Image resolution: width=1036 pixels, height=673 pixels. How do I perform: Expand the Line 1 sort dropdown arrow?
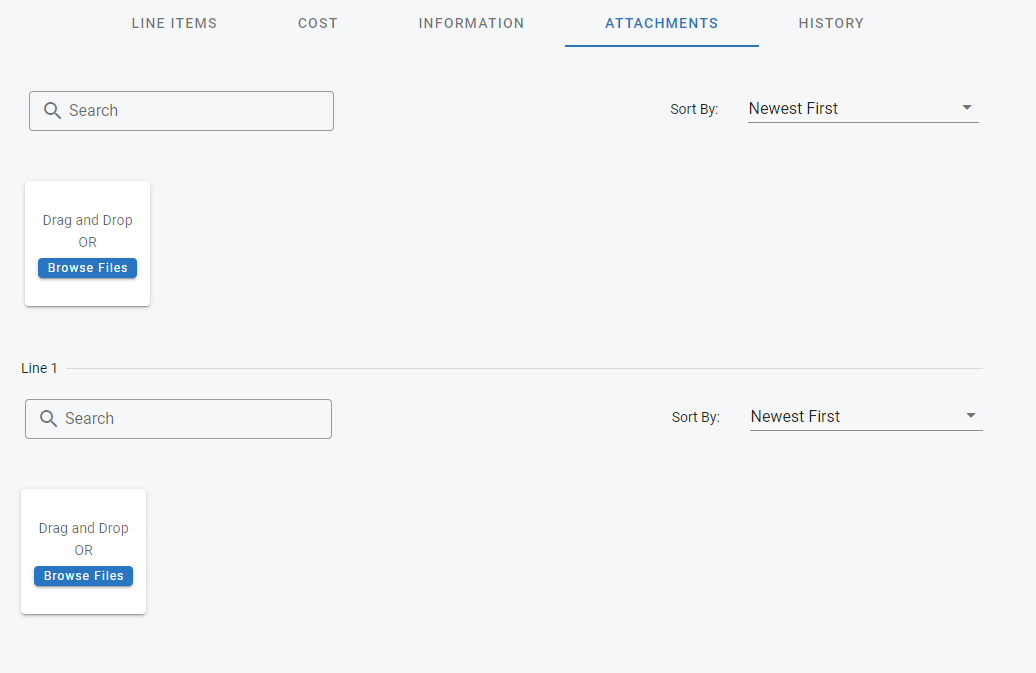[x=968, y=416]
